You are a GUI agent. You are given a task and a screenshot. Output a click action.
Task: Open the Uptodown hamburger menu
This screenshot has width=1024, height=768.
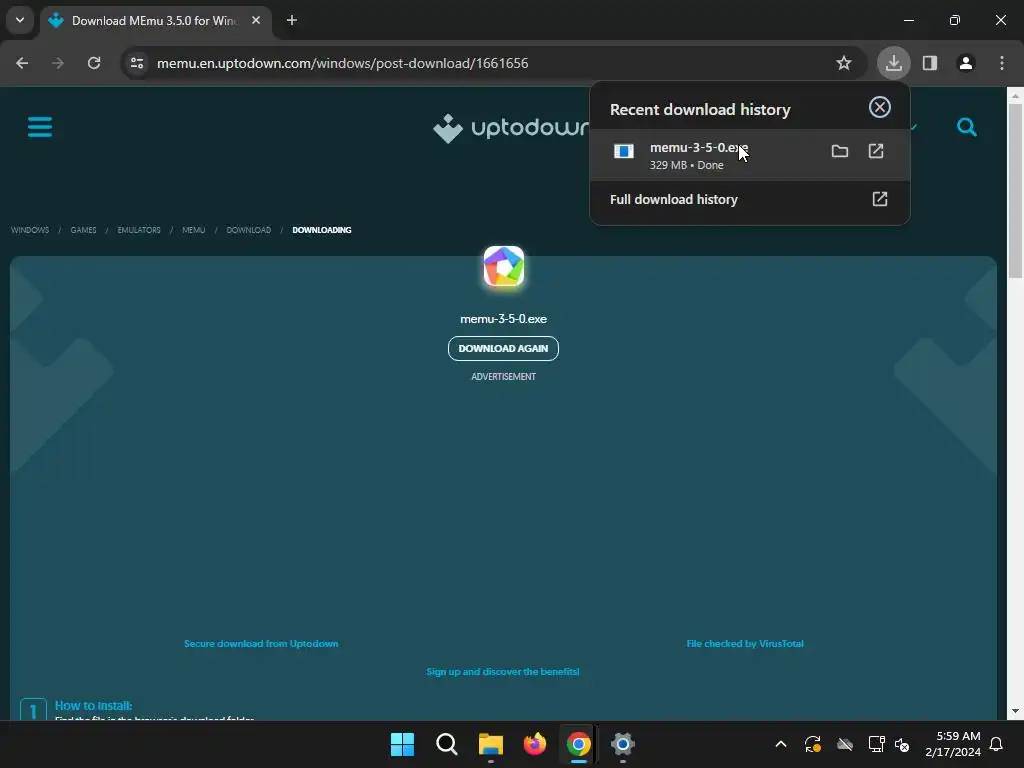[x=40, y=127]
